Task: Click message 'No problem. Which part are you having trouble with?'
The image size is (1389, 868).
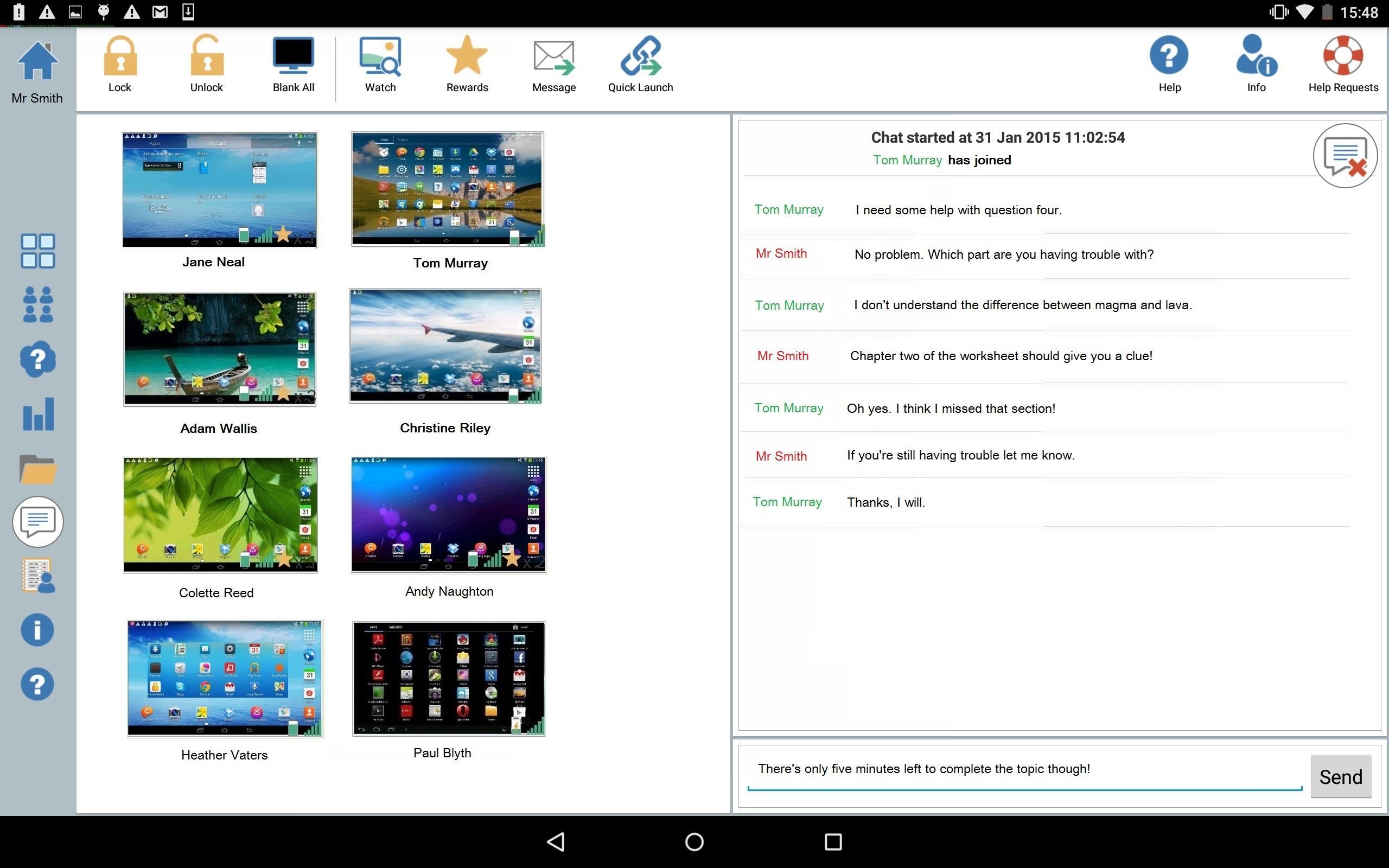Action: pos(1004,254)
